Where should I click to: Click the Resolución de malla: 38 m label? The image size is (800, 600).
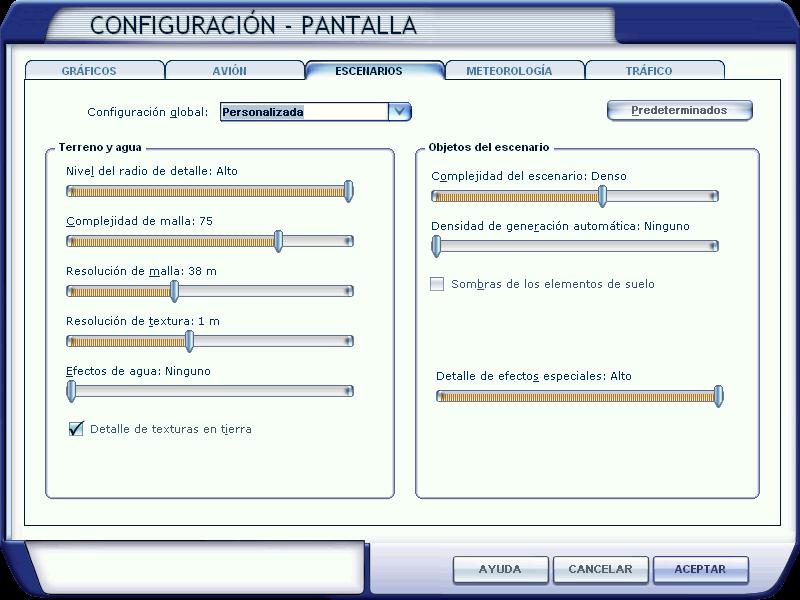(141, 271)
